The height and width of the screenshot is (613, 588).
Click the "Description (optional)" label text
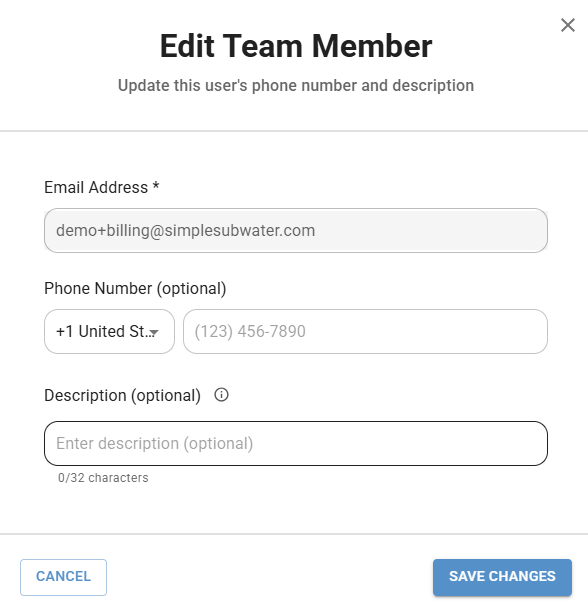coord(122,395)
